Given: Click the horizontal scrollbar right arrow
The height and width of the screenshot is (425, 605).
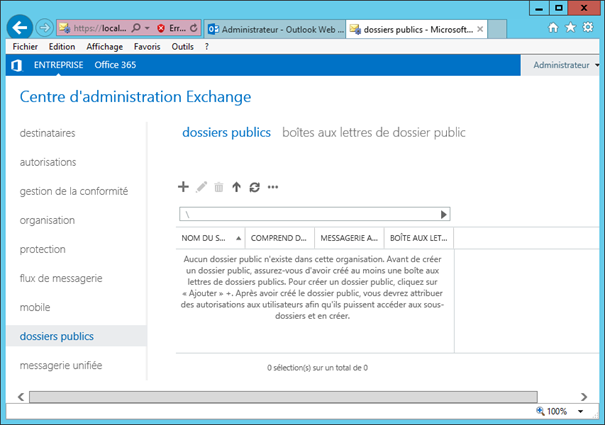Looking at the screenshot, I should tap(584, 397).
